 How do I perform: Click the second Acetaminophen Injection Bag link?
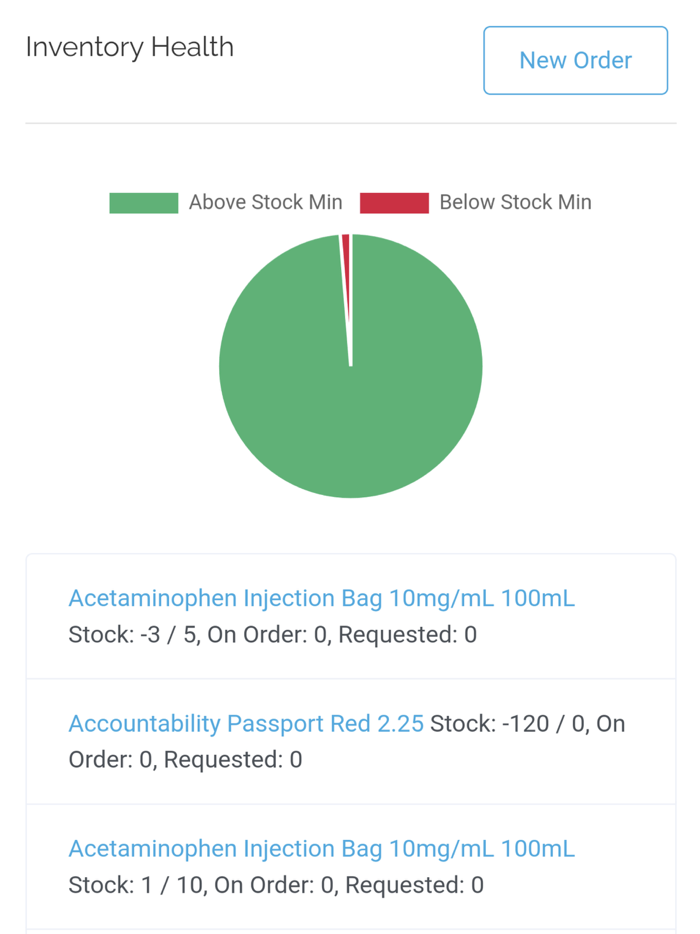[321, 848]
